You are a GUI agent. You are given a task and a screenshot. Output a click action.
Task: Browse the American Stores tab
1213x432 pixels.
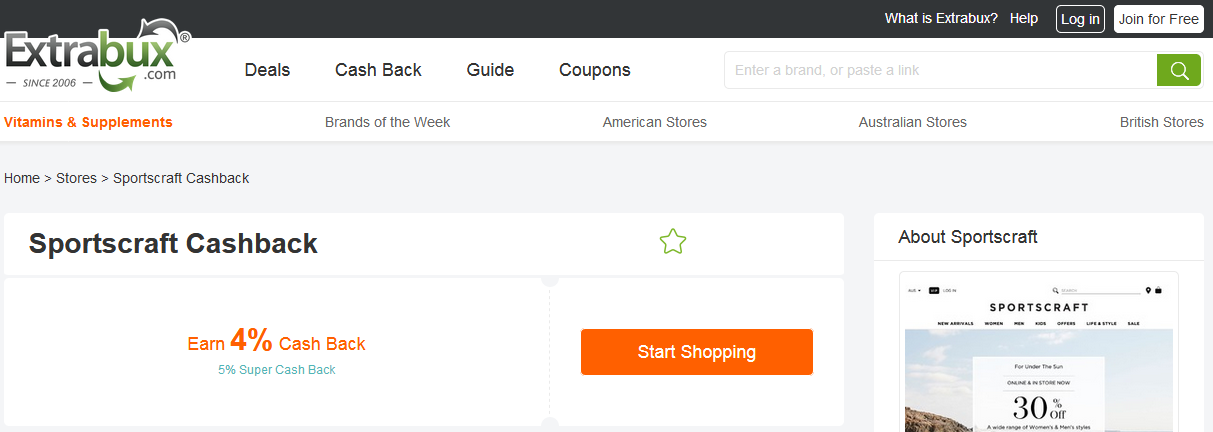(x=654, y=122)
